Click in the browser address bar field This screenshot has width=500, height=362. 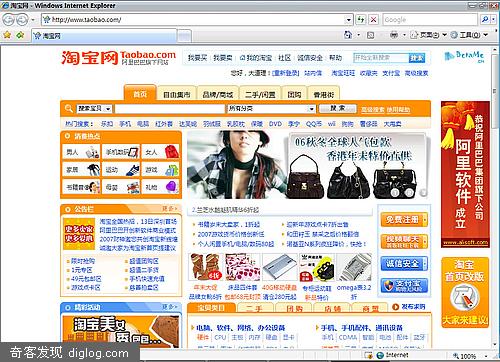tap(197, 20)
